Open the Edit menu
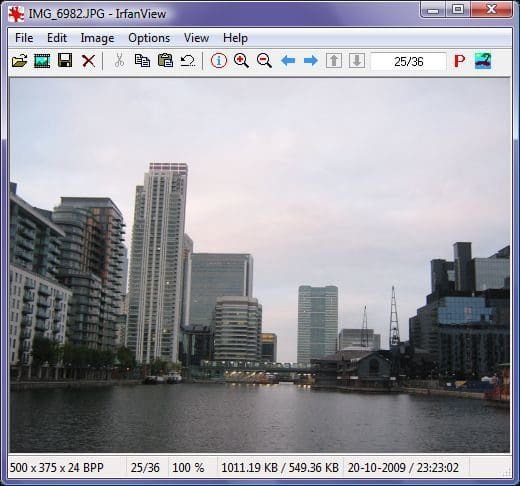520x486 pixels. (x=57, y=38)
